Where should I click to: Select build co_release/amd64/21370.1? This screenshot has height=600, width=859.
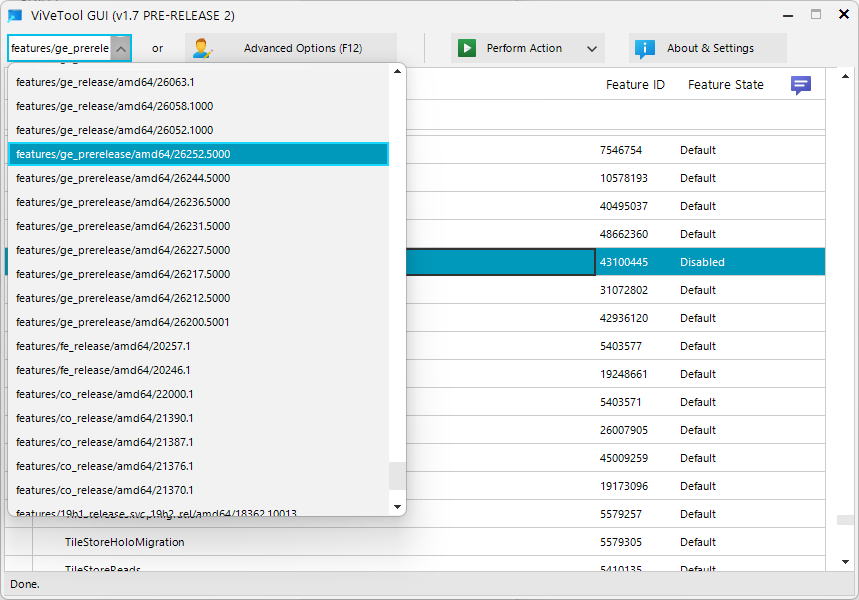click(198, 490)
